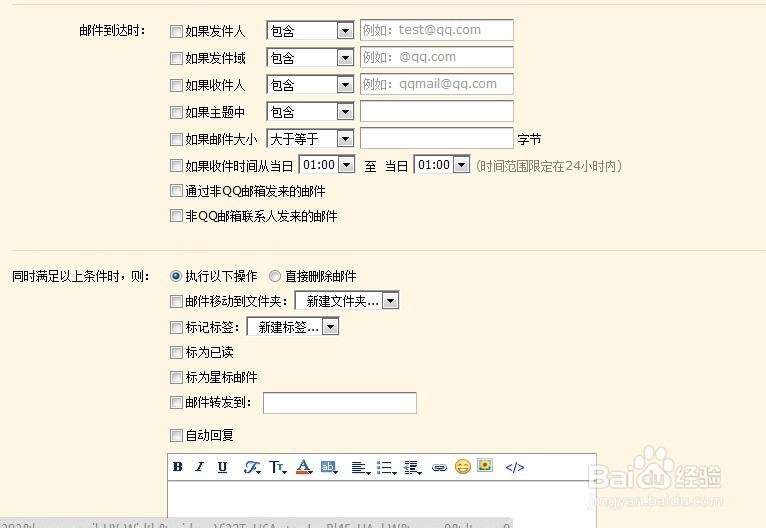Check 标为已读 option
766x528 pixels.
[x=176, y=352]
